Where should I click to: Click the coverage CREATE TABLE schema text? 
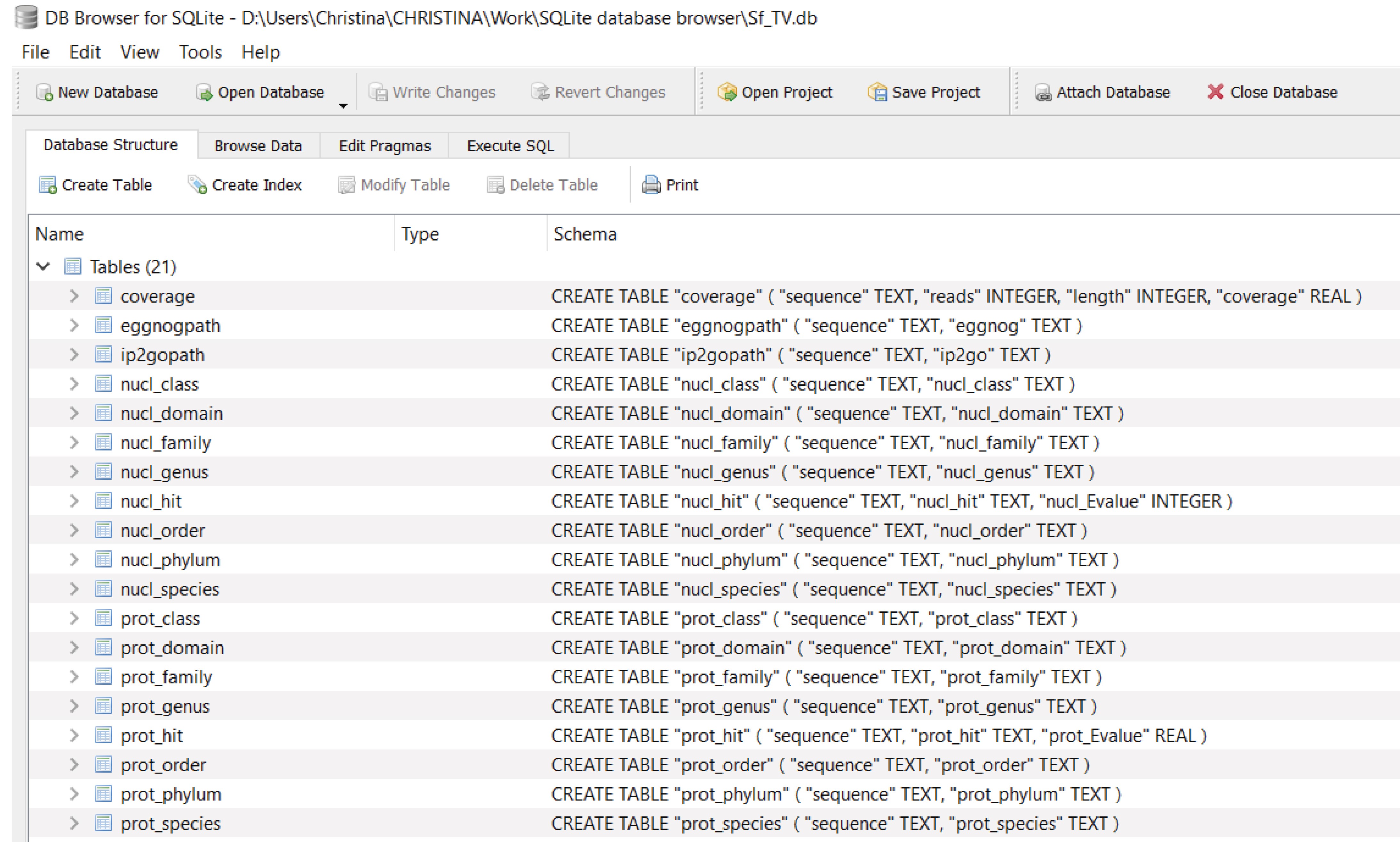pos(956,296)
